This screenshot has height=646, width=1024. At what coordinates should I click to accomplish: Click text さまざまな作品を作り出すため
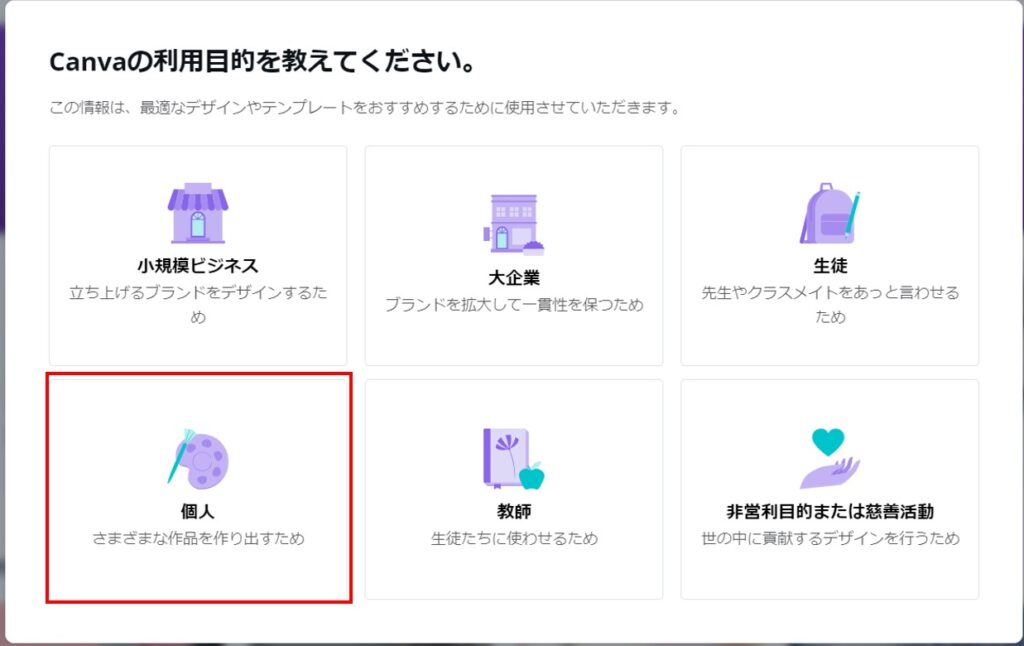pos(198,538)
